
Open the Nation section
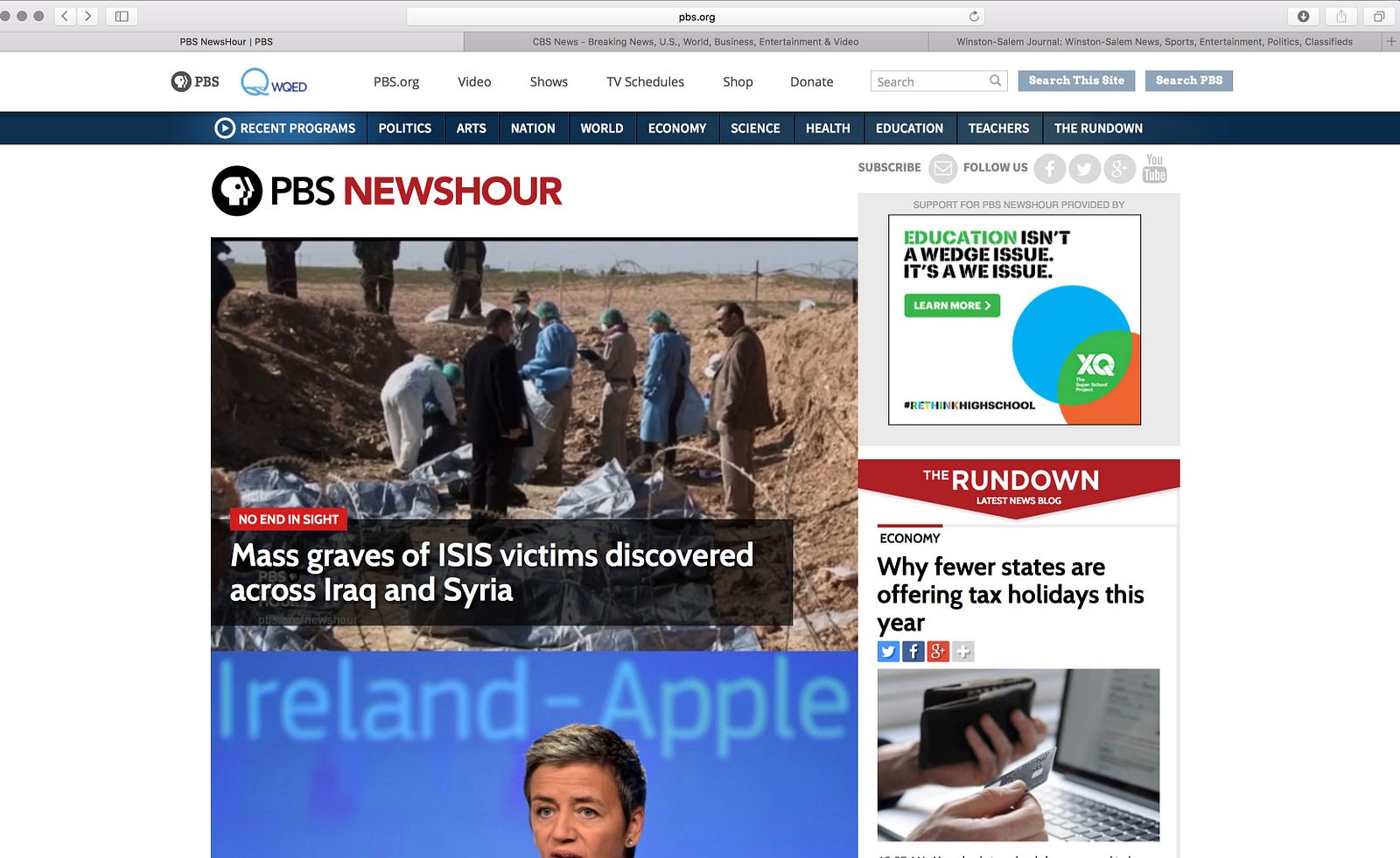533,128
